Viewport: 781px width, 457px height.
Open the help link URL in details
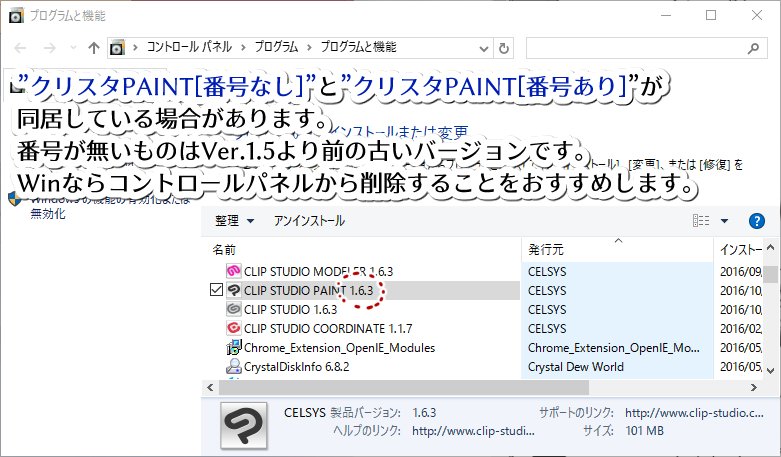tap(473, 431)
